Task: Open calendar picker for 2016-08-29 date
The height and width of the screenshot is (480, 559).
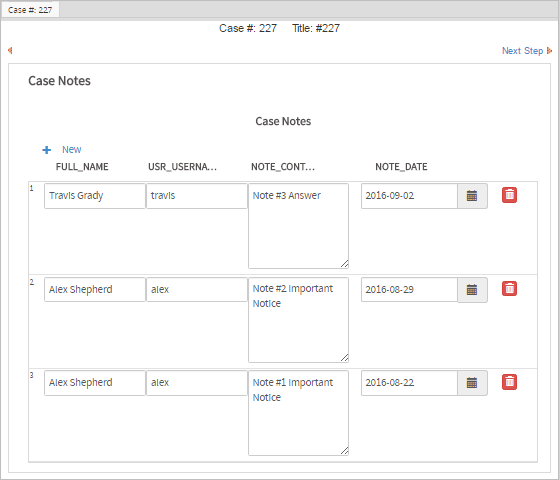Action: click(x=472, y=290)
